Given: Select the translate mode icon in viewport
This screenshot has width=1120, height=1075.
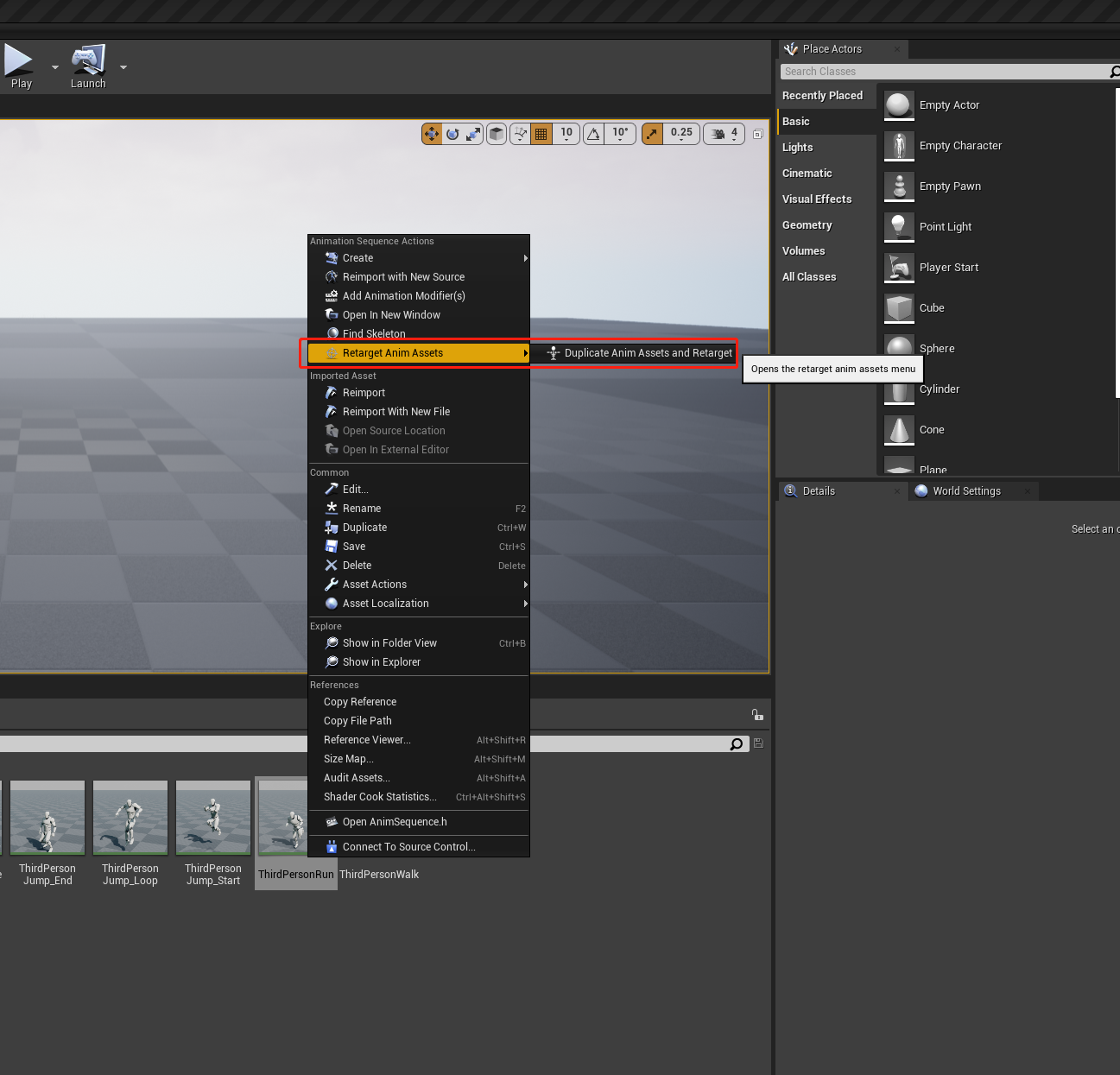Looking at the screenshot, I should pyautogui.click(x=432, y=134).
